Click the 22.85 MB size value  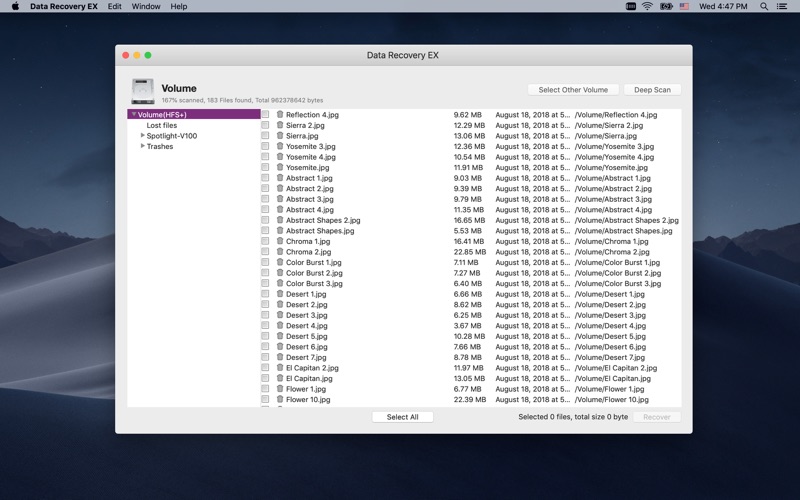pos(470,252)
